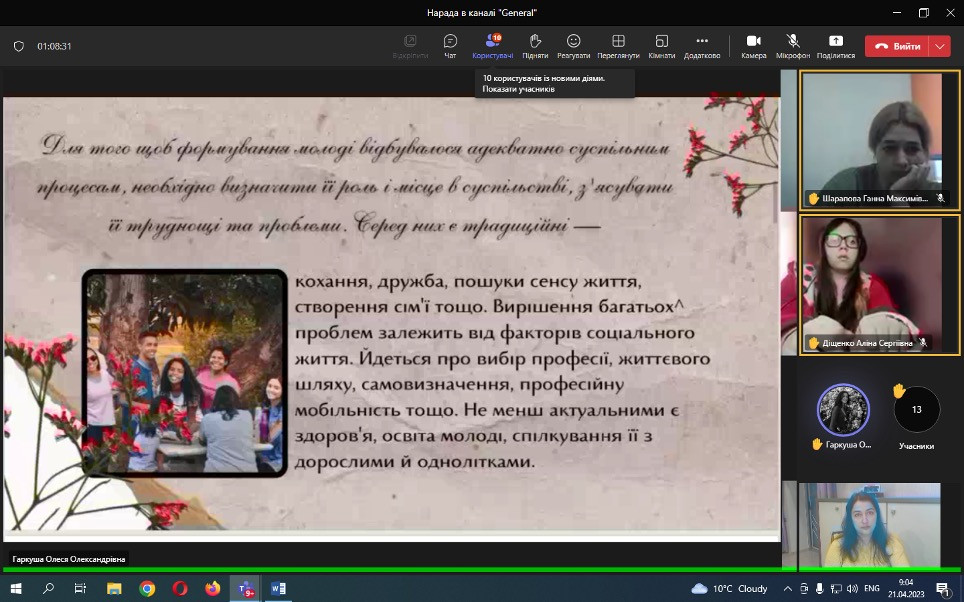Image resolution: width=964 pixels, height=602 pixels.
Task: Leave the meeting with Вийти button
Action: coord(897,46)
